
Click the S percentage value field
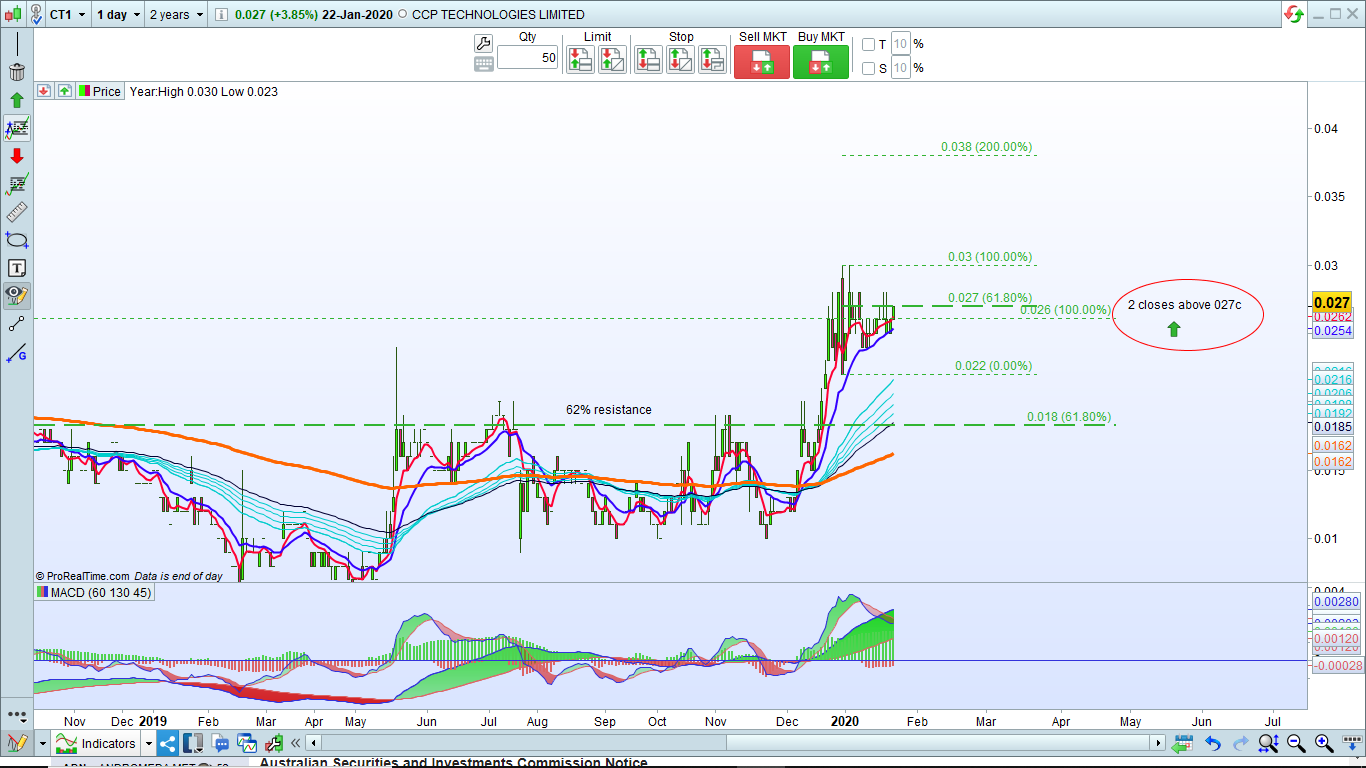pos(900,68)
